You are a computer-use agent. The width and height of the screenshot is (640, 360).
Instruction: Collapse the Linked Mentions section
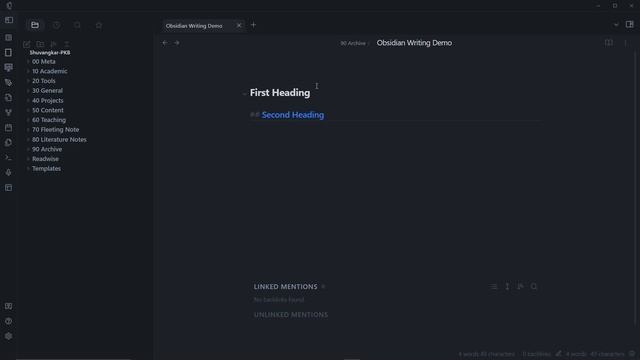[x=285, y=287]
